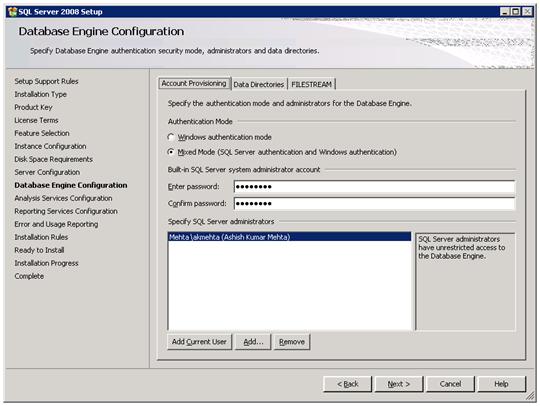Close the SQL Server 2008 Setup window

(x=527, y=12)
